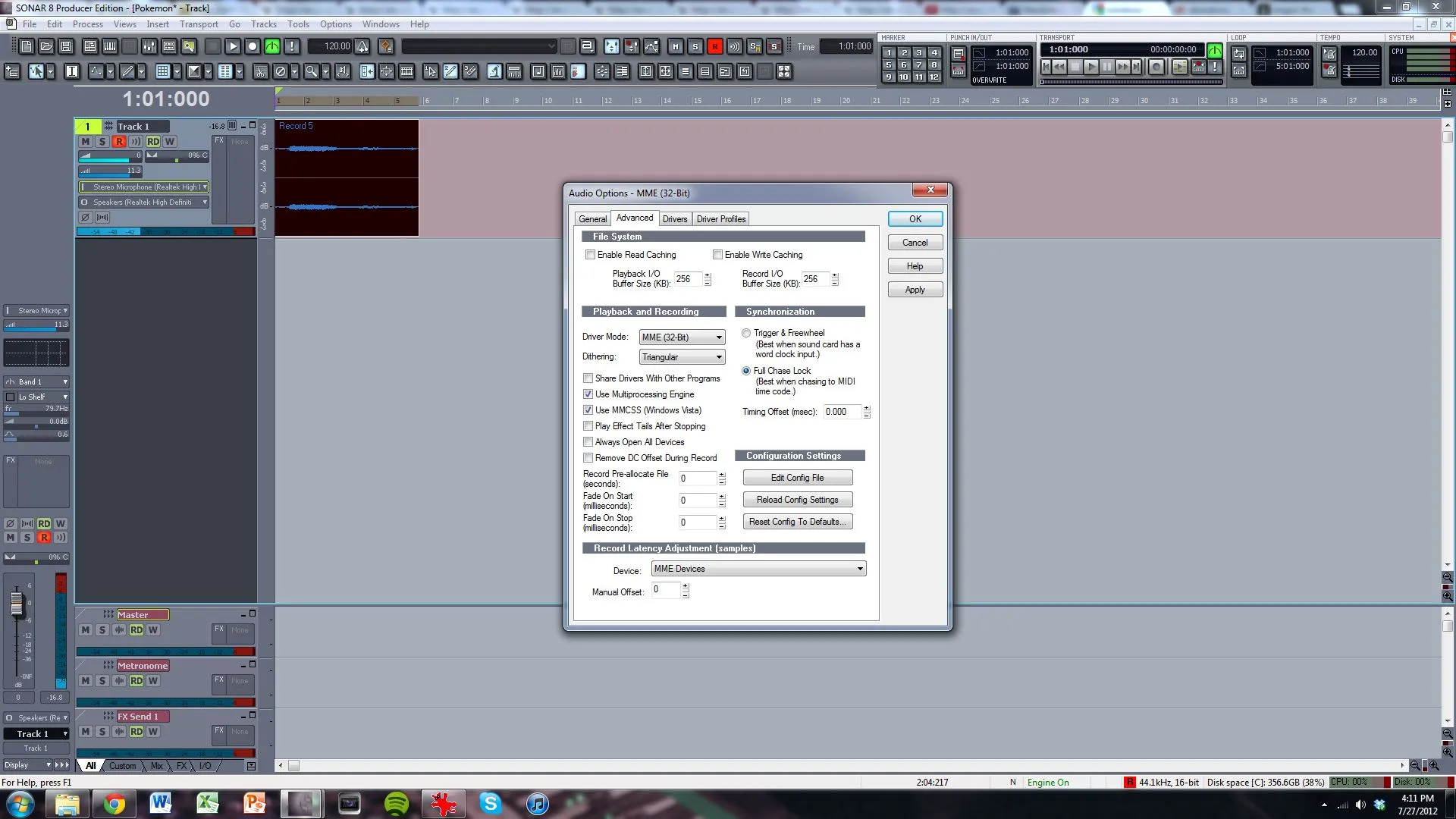This screenshot has width=1456, height=819.
Task: Click Cancel in Audio Options dialog
Action: pyautogui.click(x=915, y=243)
